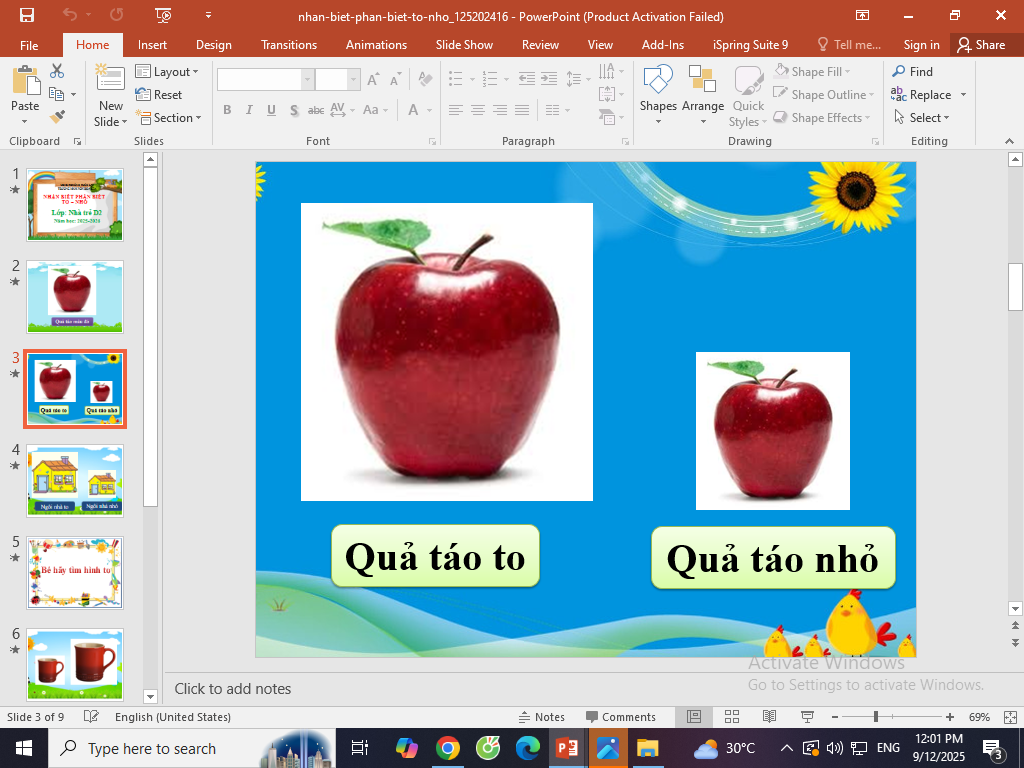Select the Format Painter brush
The width and height of the screenshot is (1024, 768).
pos(57,117)
